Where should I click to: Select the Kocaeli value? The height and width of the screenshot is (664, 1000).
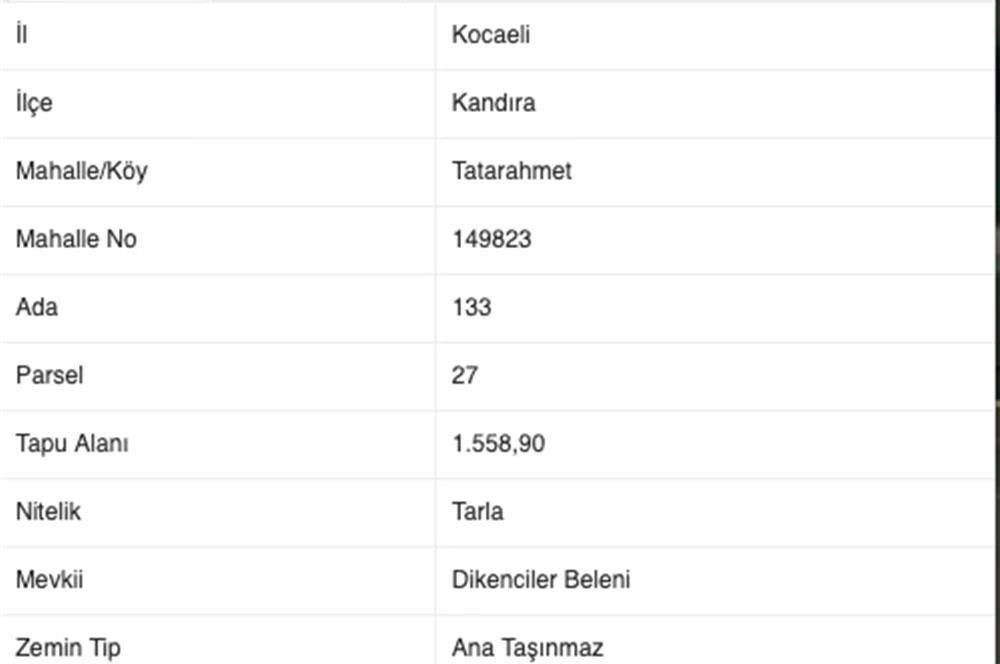point(491,35)
